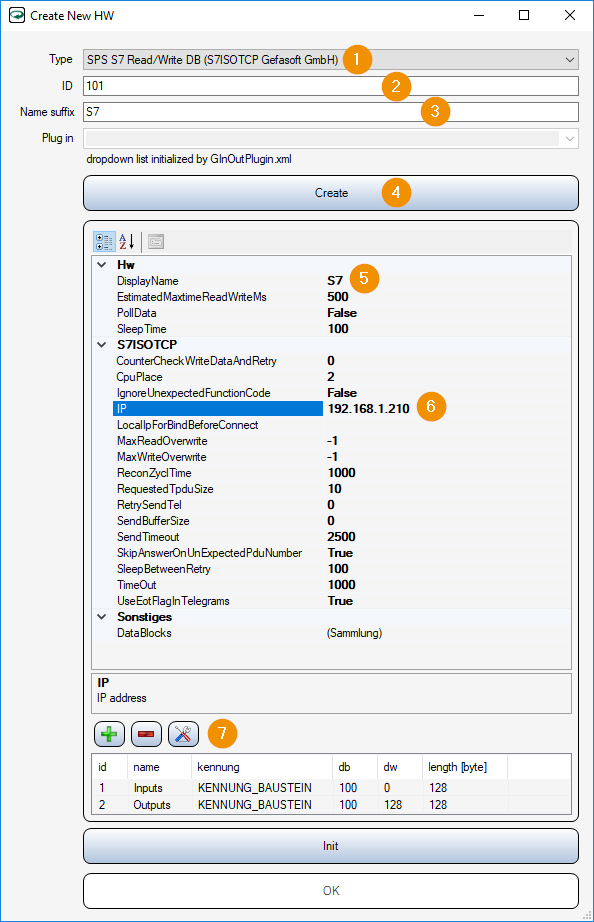
Task: Click the application icon in title bar
Action: click(x=17, y=15)
